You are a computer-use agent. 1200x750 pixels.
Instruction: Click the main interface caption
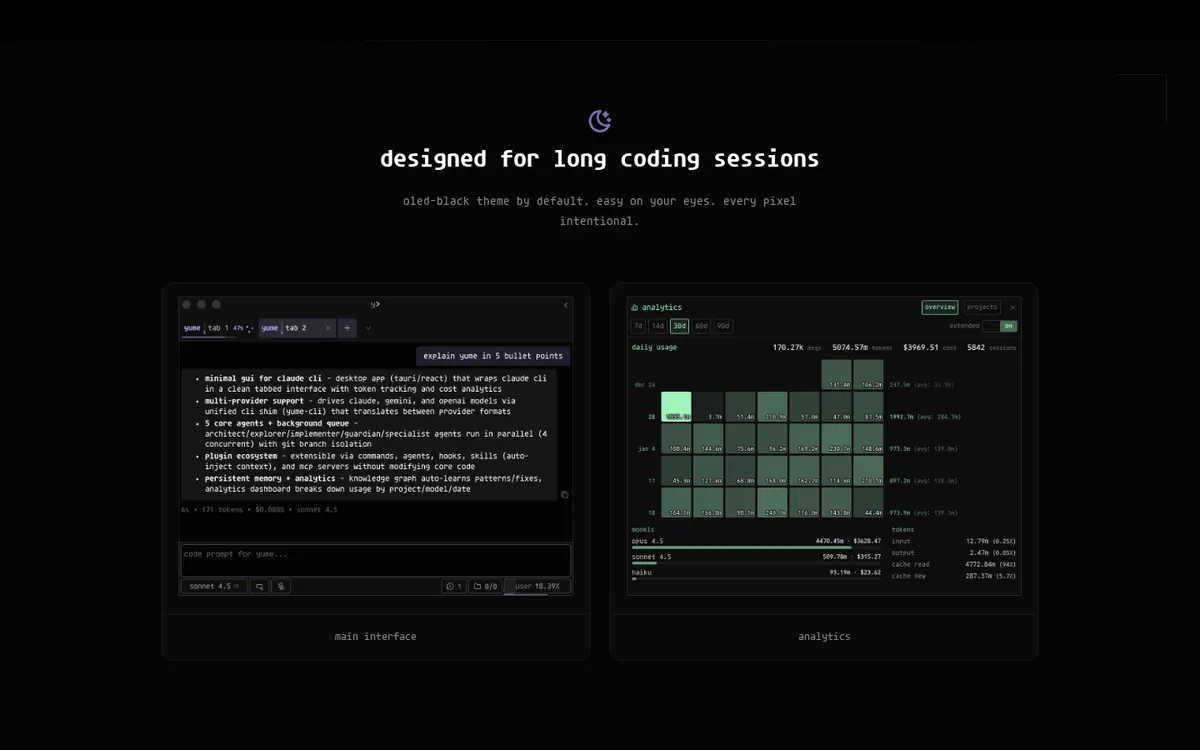click(376, 636)
